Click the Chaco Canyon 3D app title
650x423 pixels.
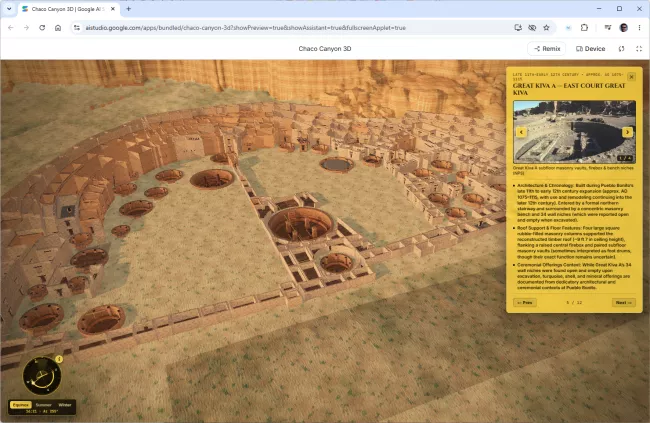click(325, 49)
